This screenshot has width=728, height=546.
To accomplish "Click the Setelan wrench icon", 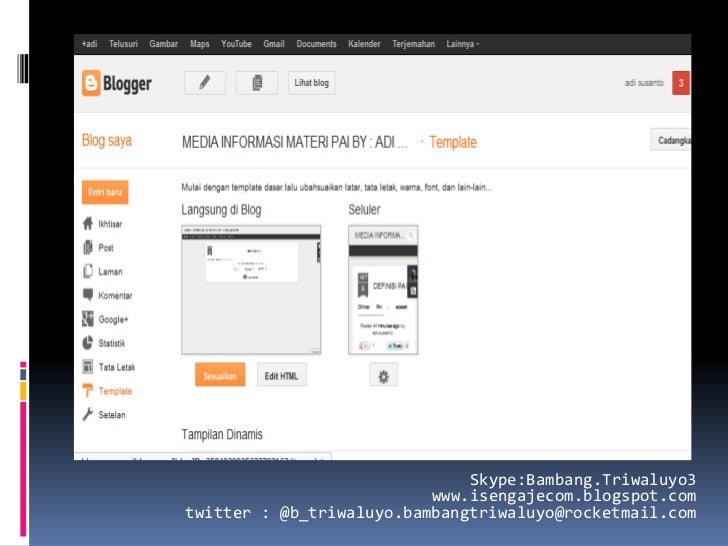I will pyautogui.click(x=88, y=414).
